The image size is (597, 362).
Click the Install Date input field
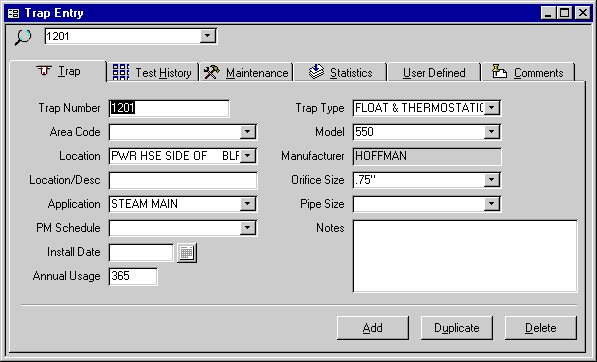(x=141, y=252)
